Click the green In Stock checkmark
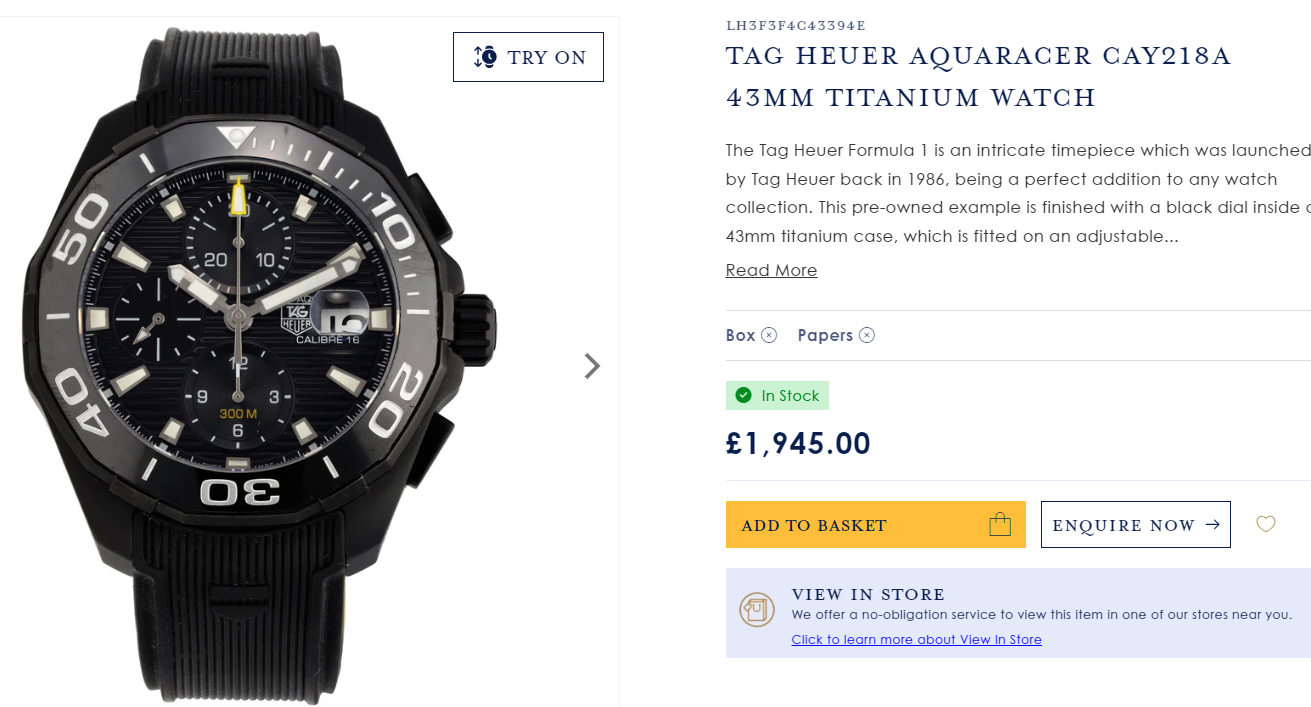The image size is (1311, 707). click(x=743, y=396)
